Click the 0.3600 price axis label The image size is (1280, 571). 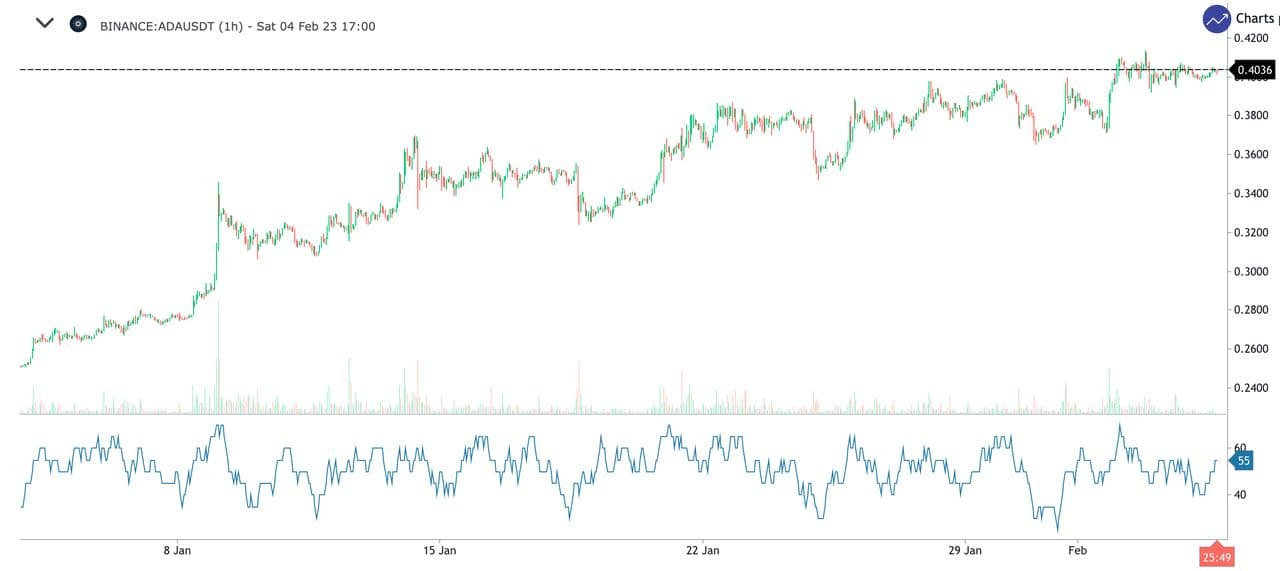point(1254,155)
